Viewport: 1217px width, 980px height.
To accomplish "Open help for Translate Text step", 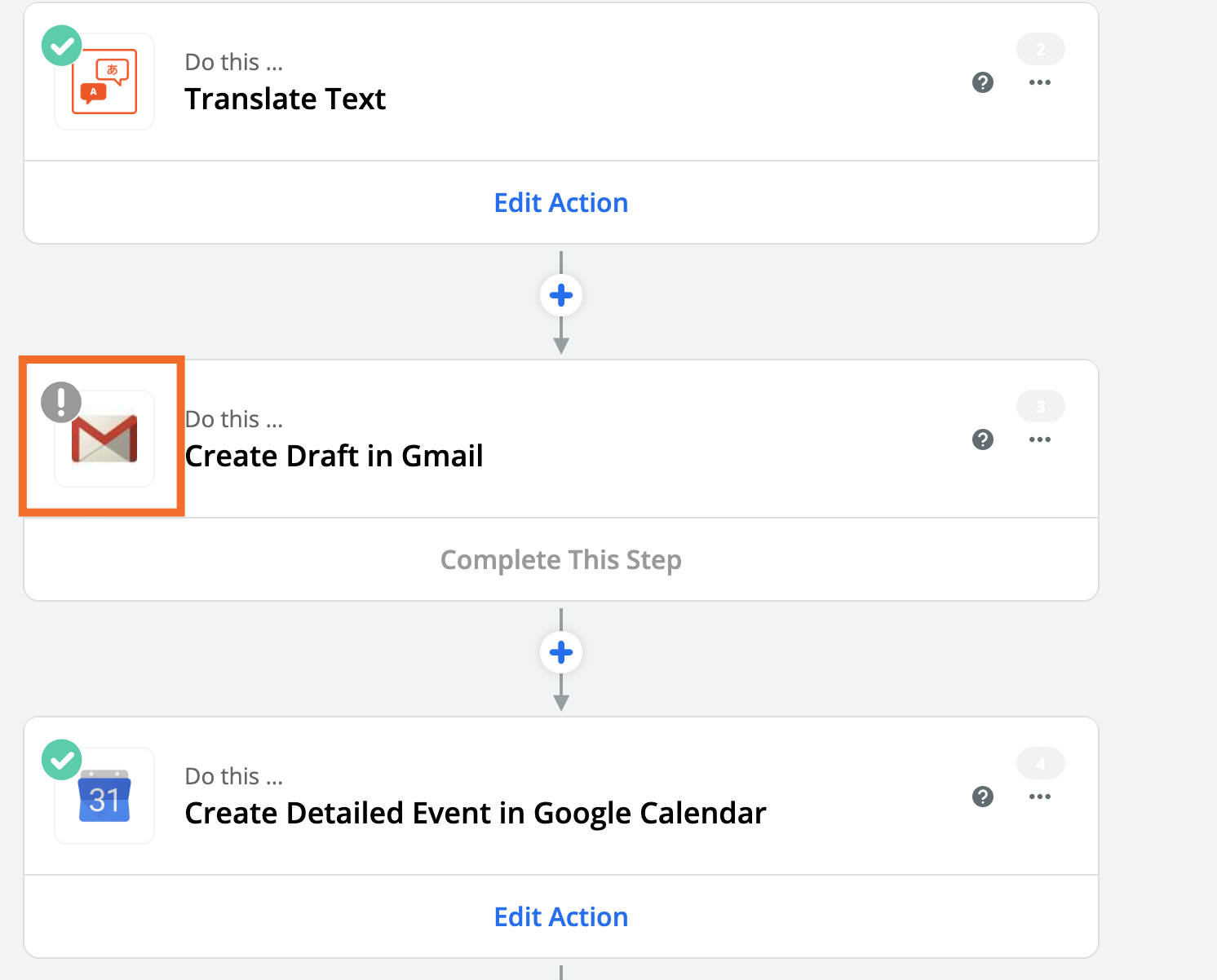I will [983, 82].
